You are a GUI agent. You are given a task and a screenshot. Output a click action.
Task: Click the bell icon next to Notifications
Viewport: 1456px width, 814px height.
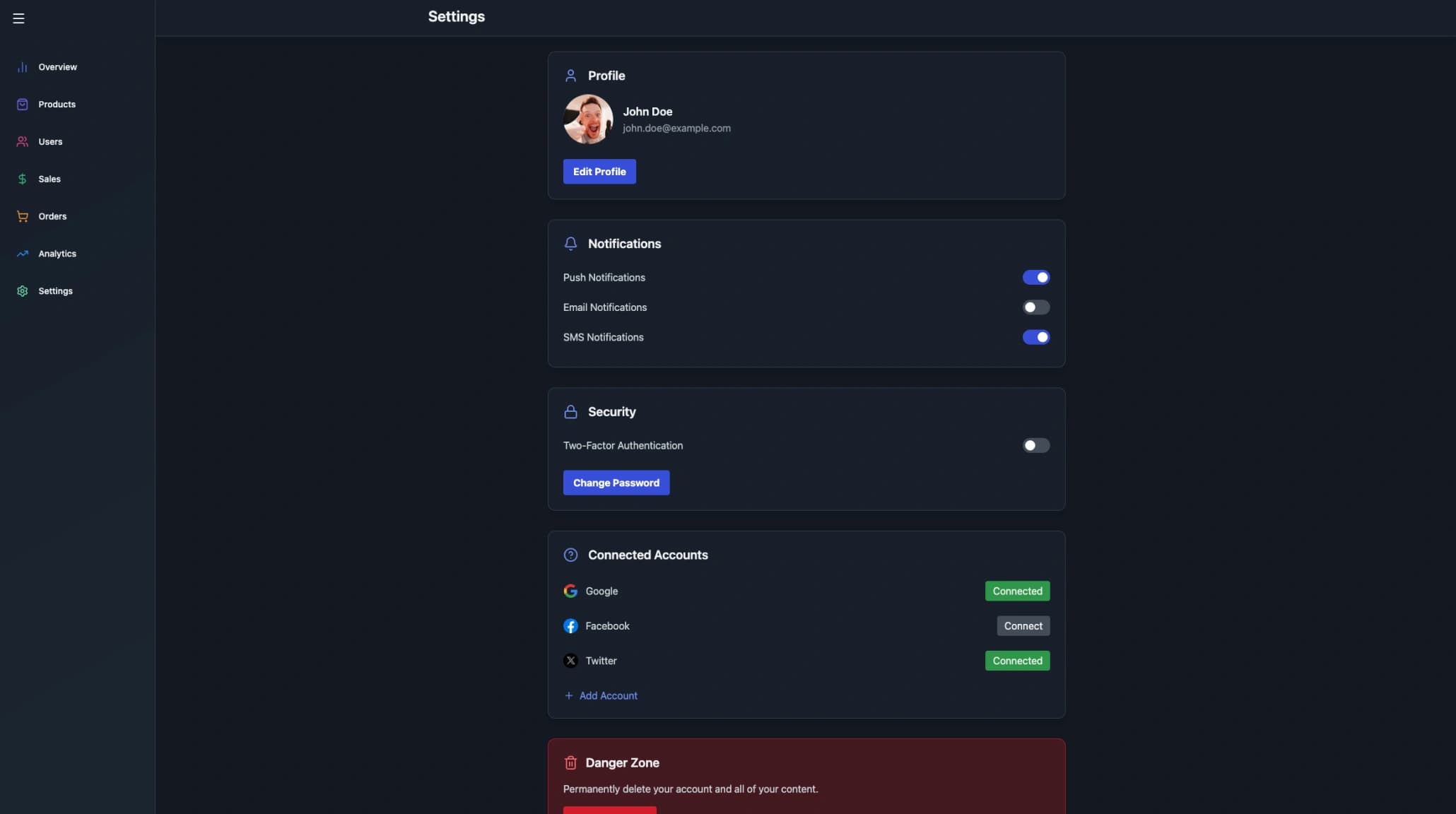pyautogui.click(x=570, y=243)
